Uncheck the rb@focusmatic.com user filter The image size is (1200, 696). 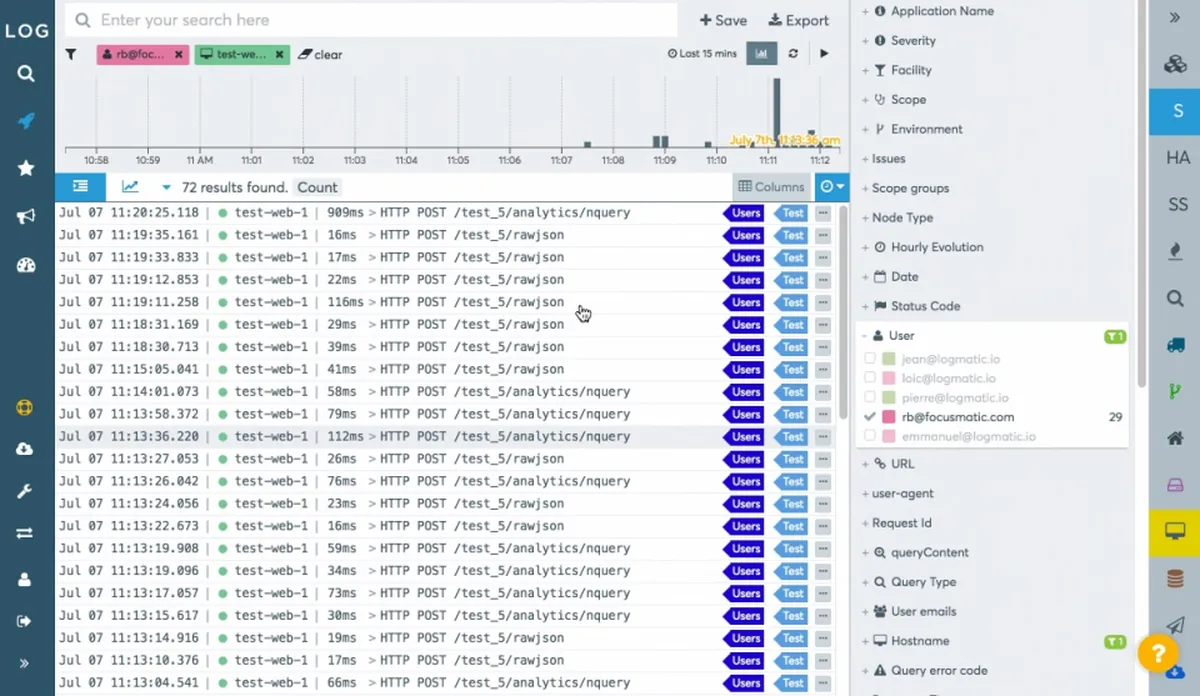(870, 417)
